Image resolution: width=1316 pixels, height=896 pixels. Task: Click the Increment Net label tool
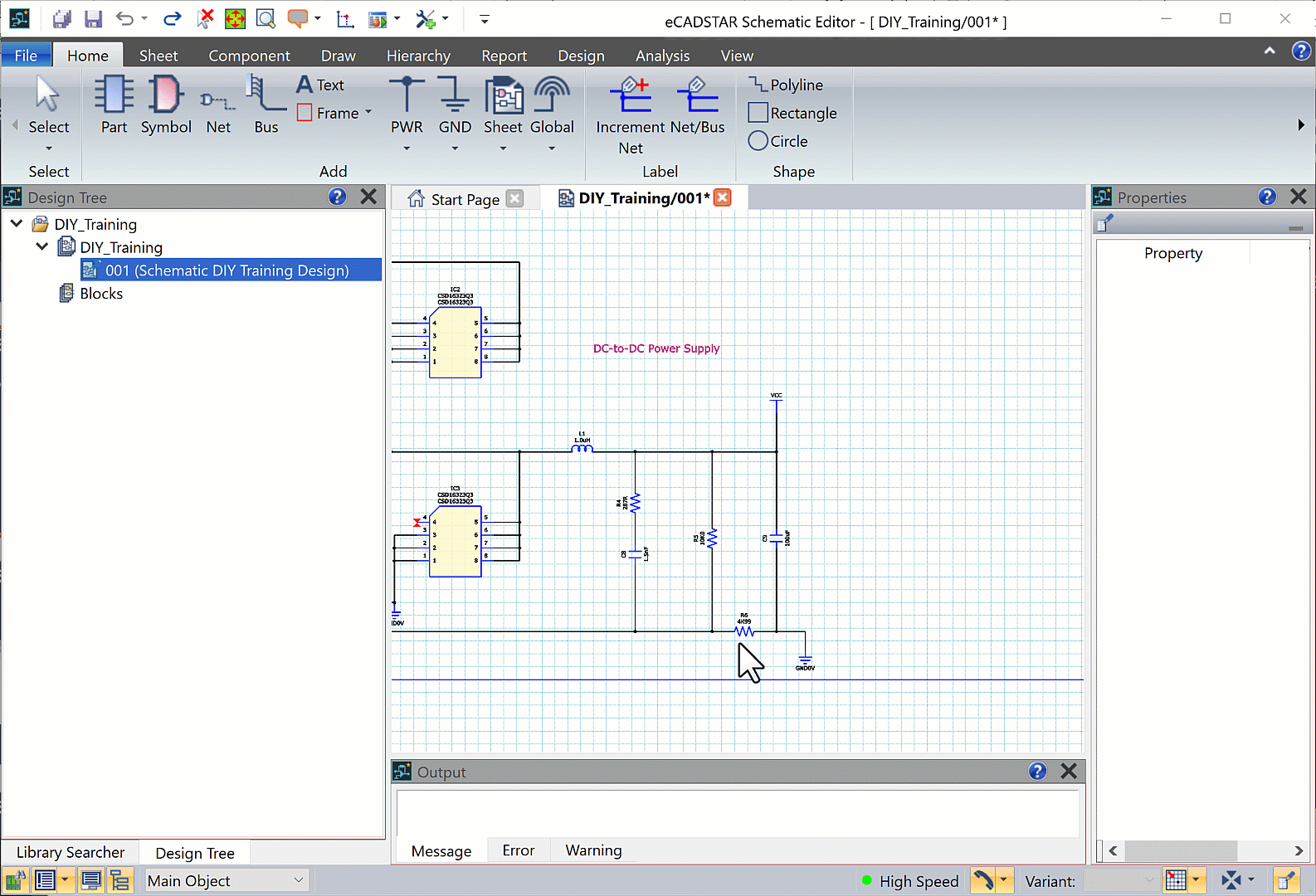click(630, 112)
